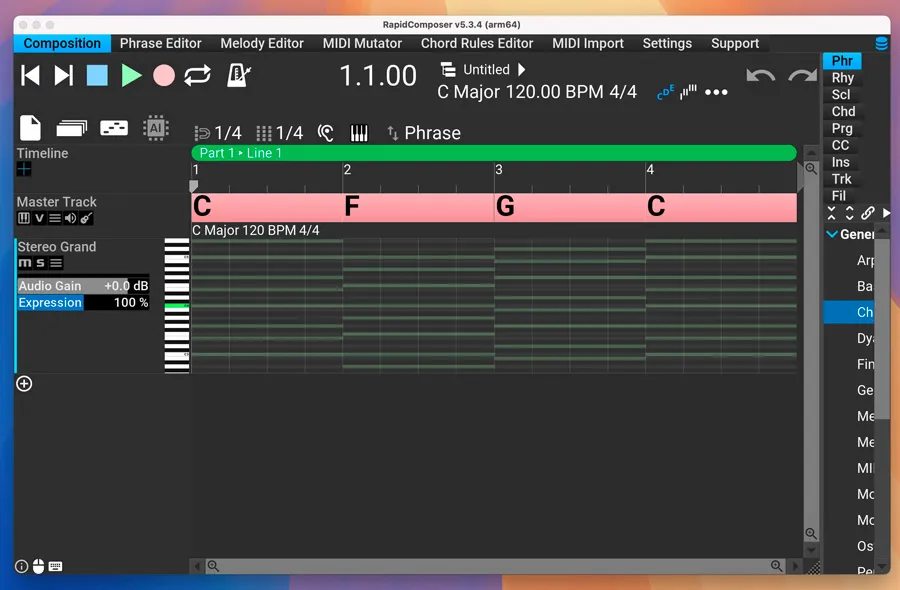Toggle loop playback
900x590 pixels.
[x=198, y=75]
